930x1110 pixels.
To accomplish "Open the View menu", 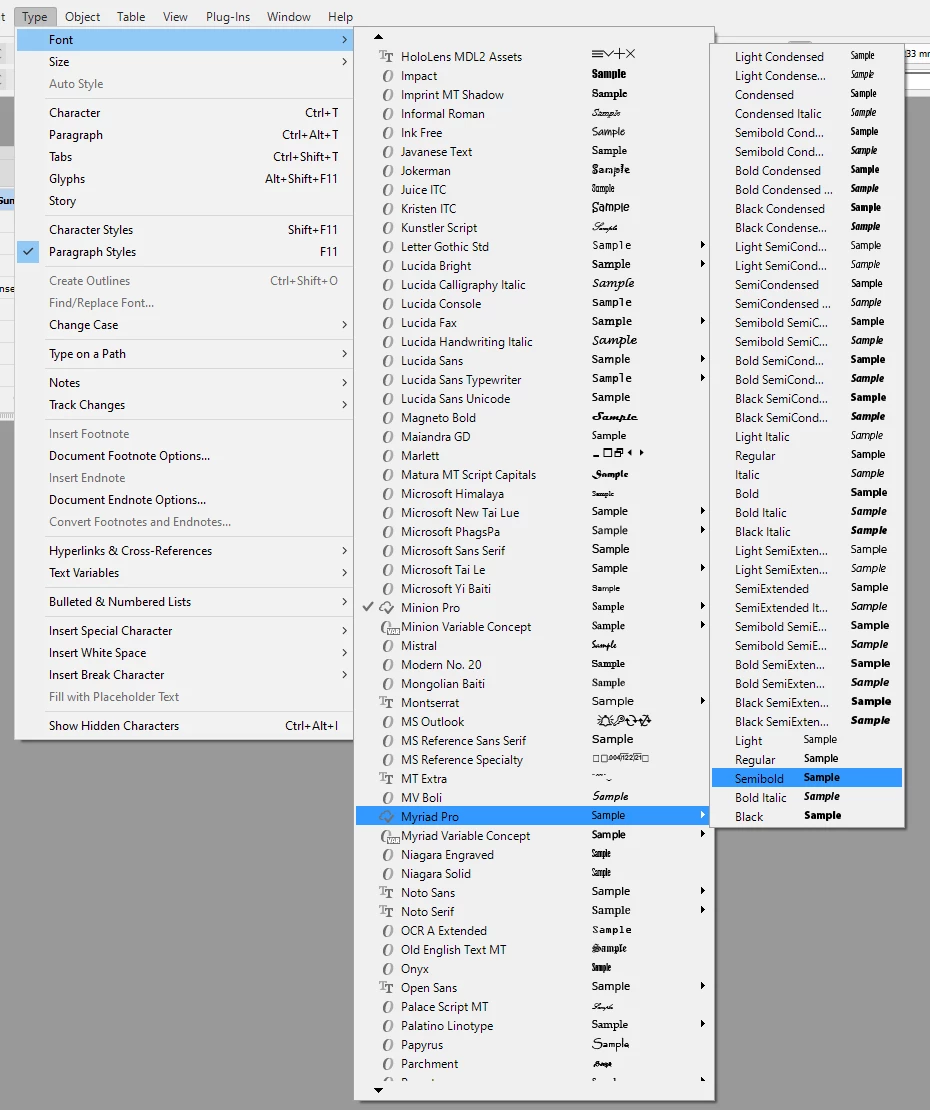I will coord(175,16).
